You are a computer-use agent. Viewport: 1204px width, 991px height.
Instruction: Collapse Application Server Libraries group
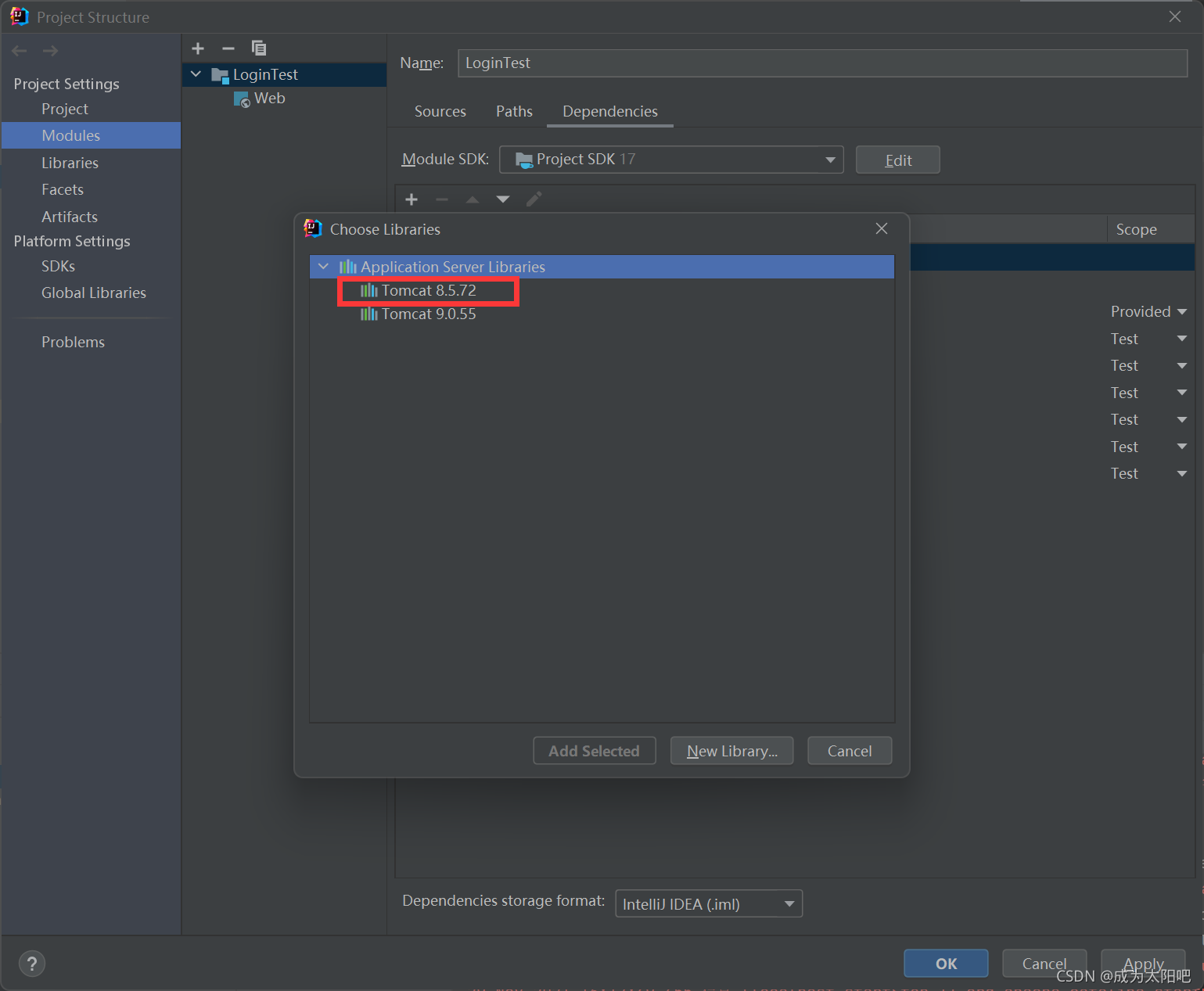tap(323, 267)
